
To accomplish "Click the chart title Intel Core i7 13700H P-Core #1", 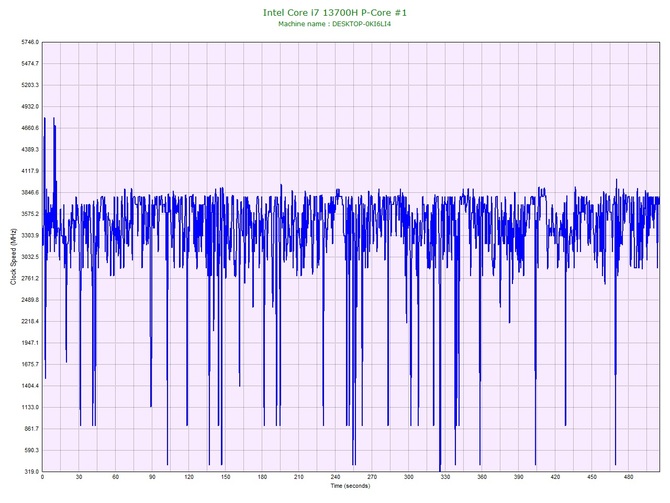I will click(x=335, y=12).
